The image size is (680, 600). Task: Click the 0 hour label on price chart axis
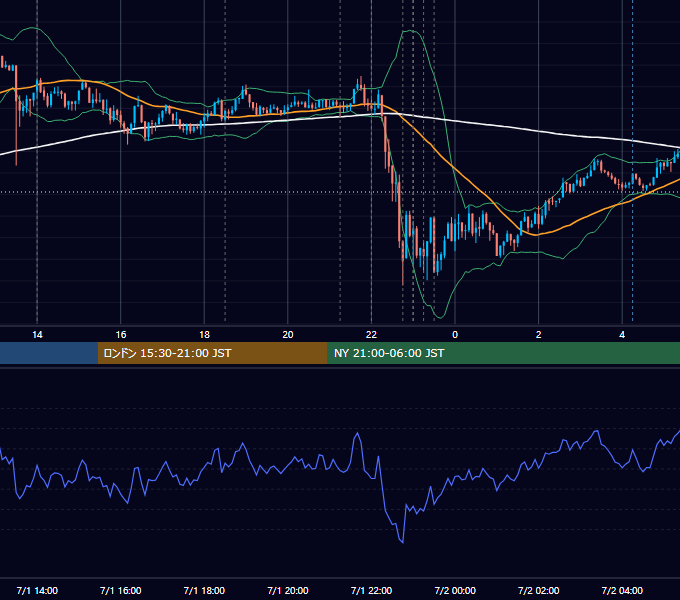pos(455,335)
